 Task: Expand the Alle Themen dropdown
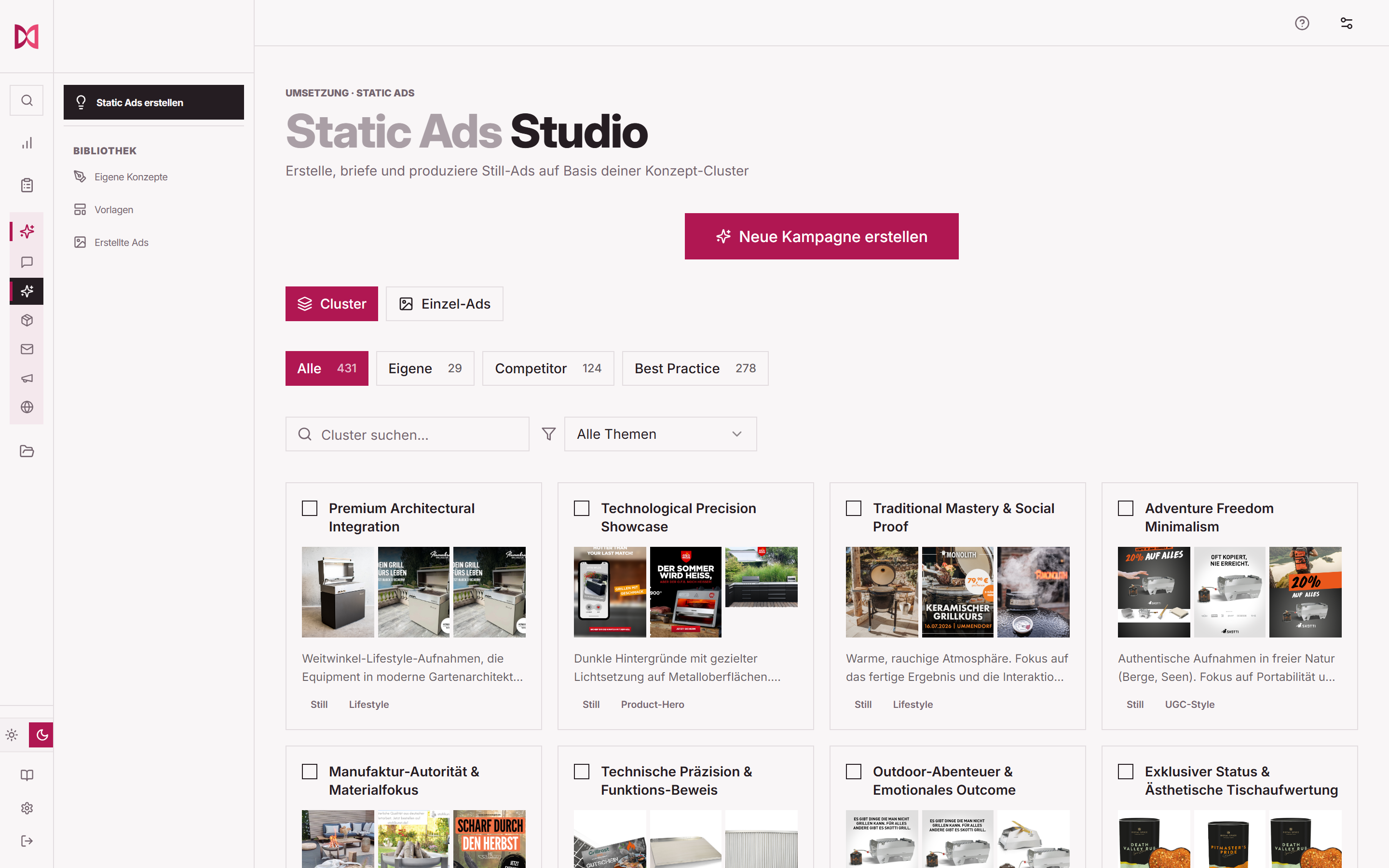click(x=660, y=434)
